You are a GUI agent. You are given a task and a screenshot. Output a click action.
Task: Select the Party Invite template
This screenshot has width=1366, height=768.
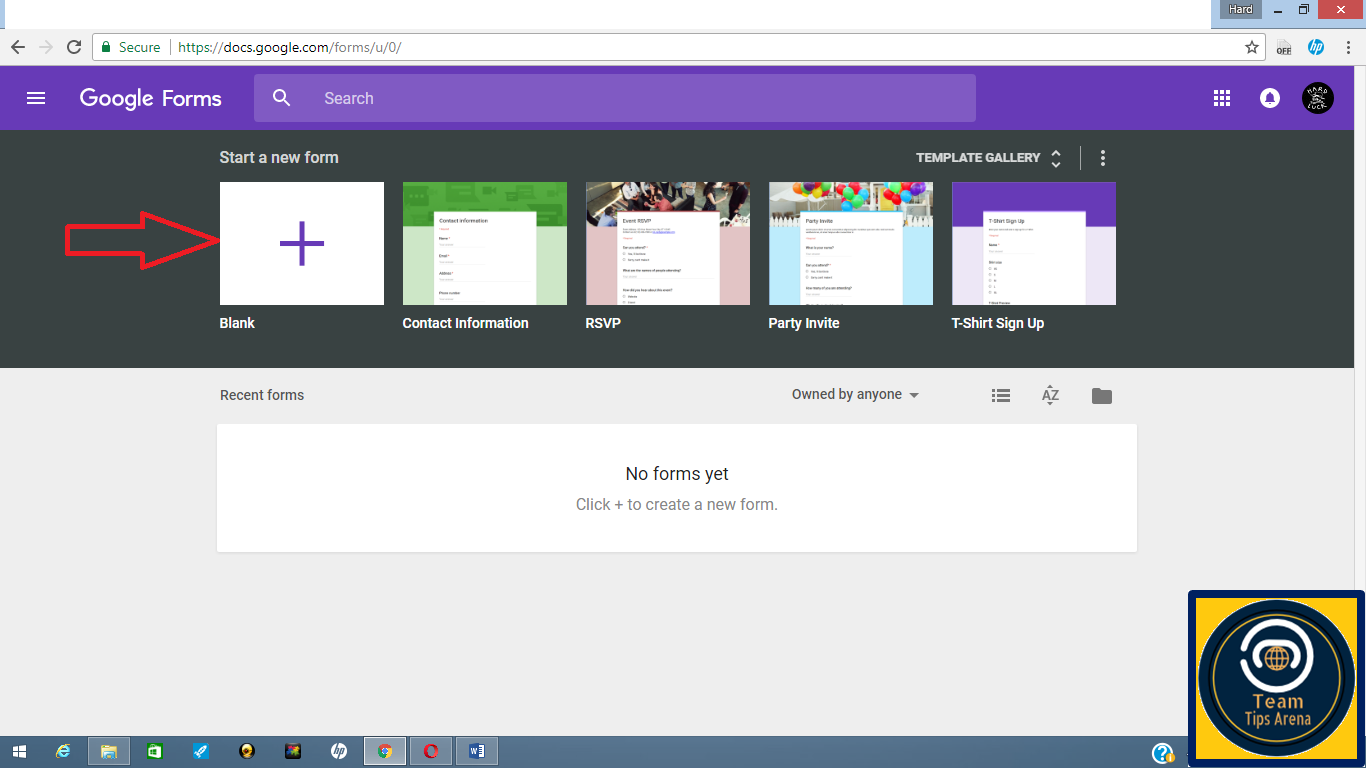click(x=850, y=243)
